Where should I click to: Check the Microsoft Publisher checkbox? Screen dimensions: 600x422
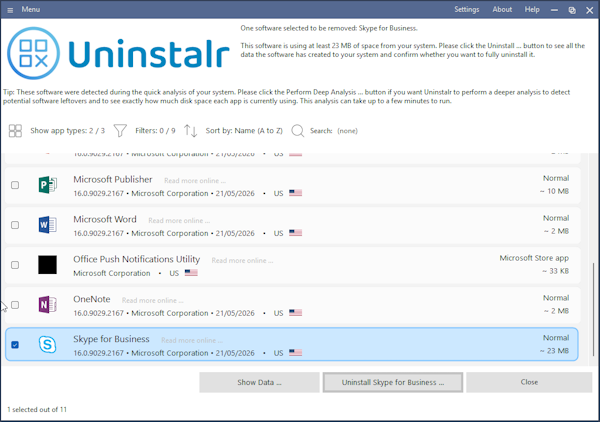tap(15, 185)
